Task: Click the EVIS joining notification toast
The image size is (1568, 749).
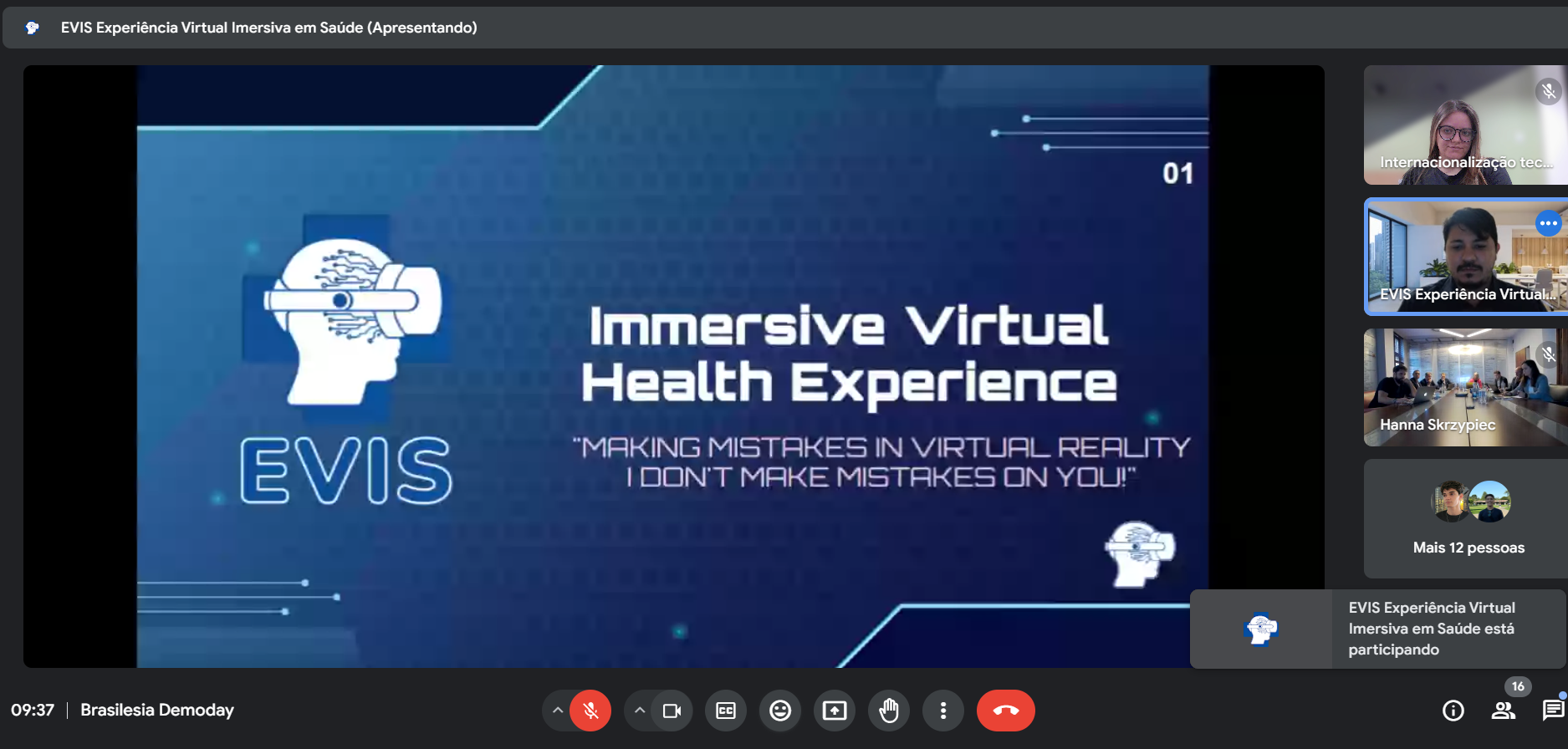Action: click(1377, 629)
